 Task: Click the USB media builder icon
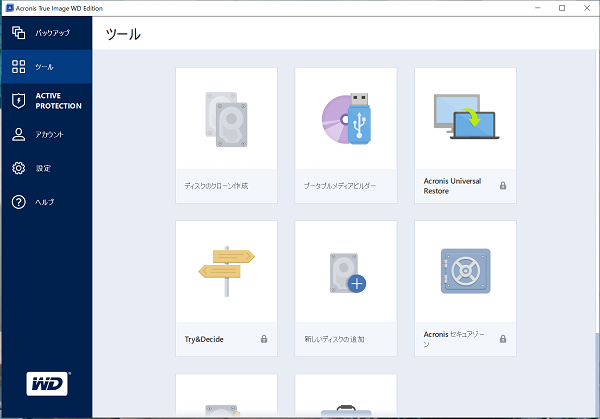pos(346,118)
